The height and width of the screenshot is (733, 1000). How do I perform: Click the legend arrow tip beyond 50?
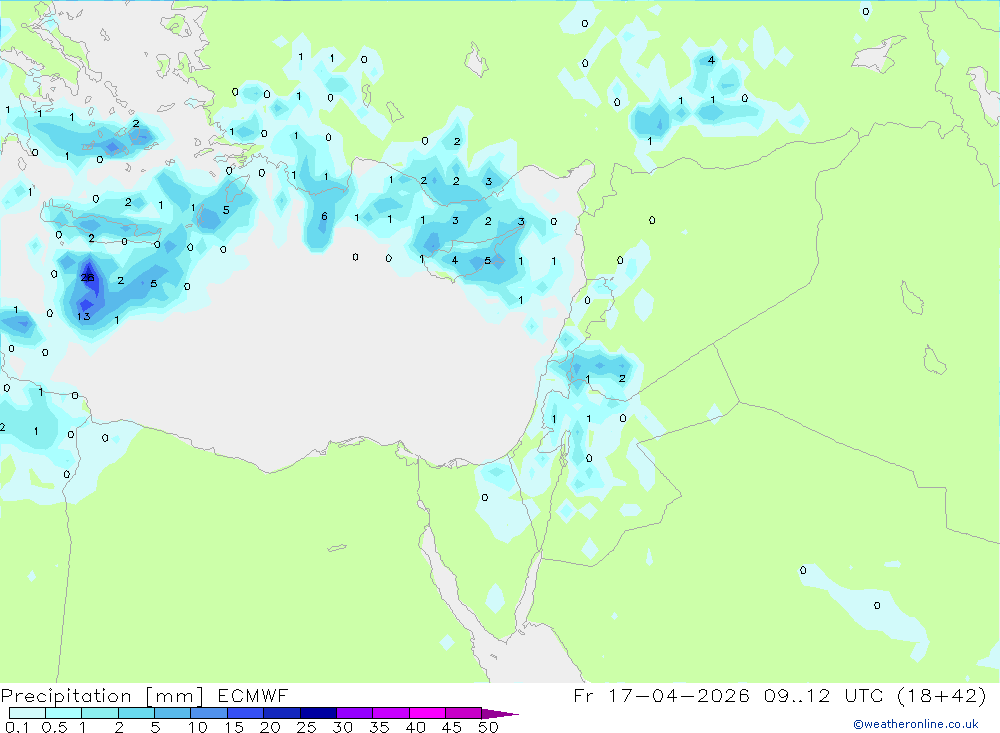point(500,714)
